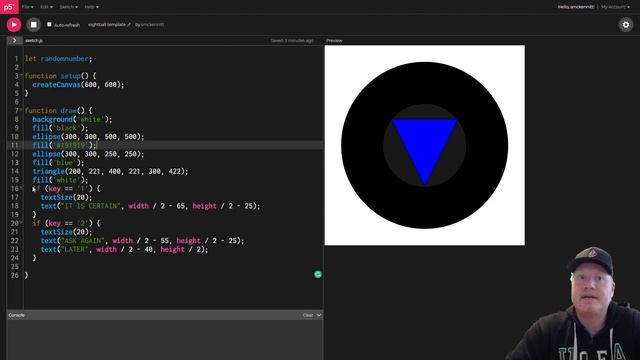Open the Sketch menu

(x=68, y=7)
